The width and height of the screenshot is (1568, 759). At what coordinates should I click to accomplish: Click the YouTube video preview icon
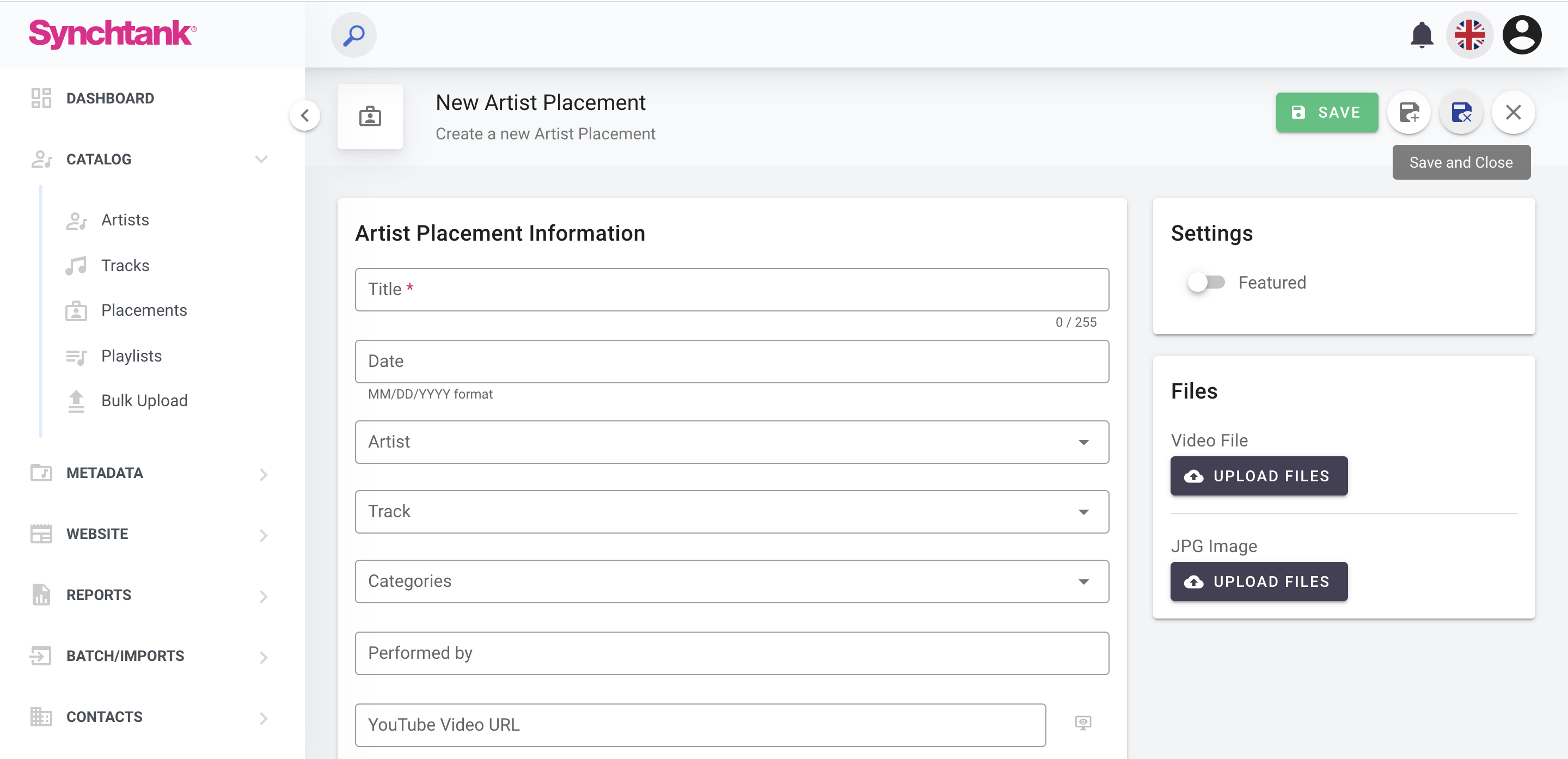1082,723
